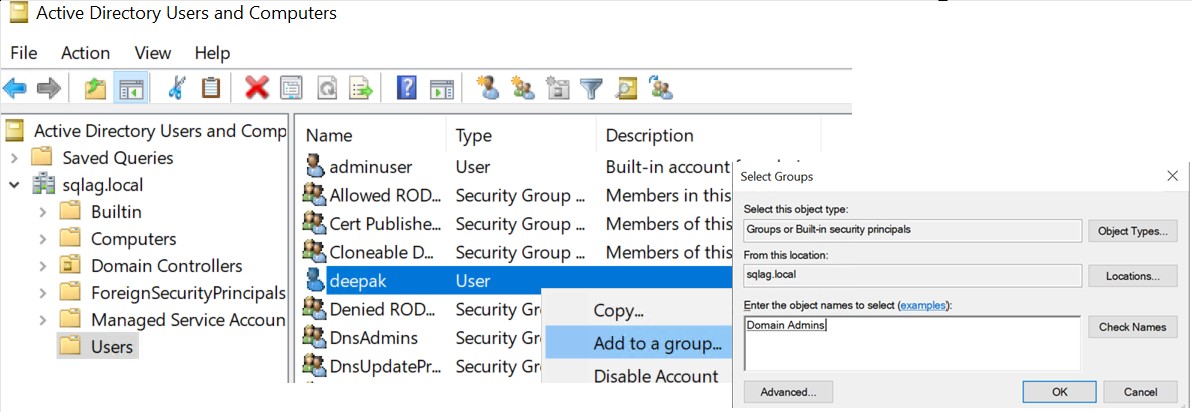Choose Disable Account from context menu
This screenshot has height=412, width=1192.
pyautogui.click(x=639, y=376)
